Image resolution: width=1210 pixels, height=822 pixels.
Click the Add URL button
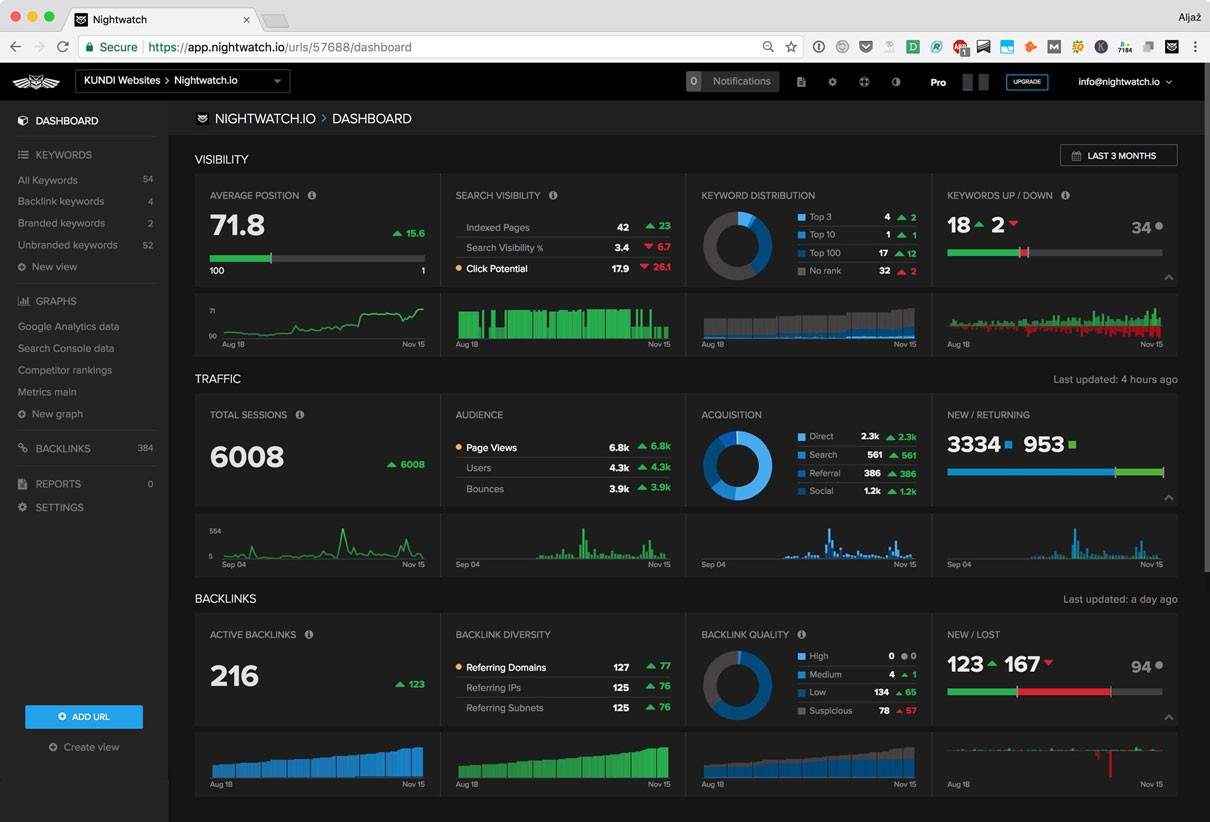coord(84,716)
